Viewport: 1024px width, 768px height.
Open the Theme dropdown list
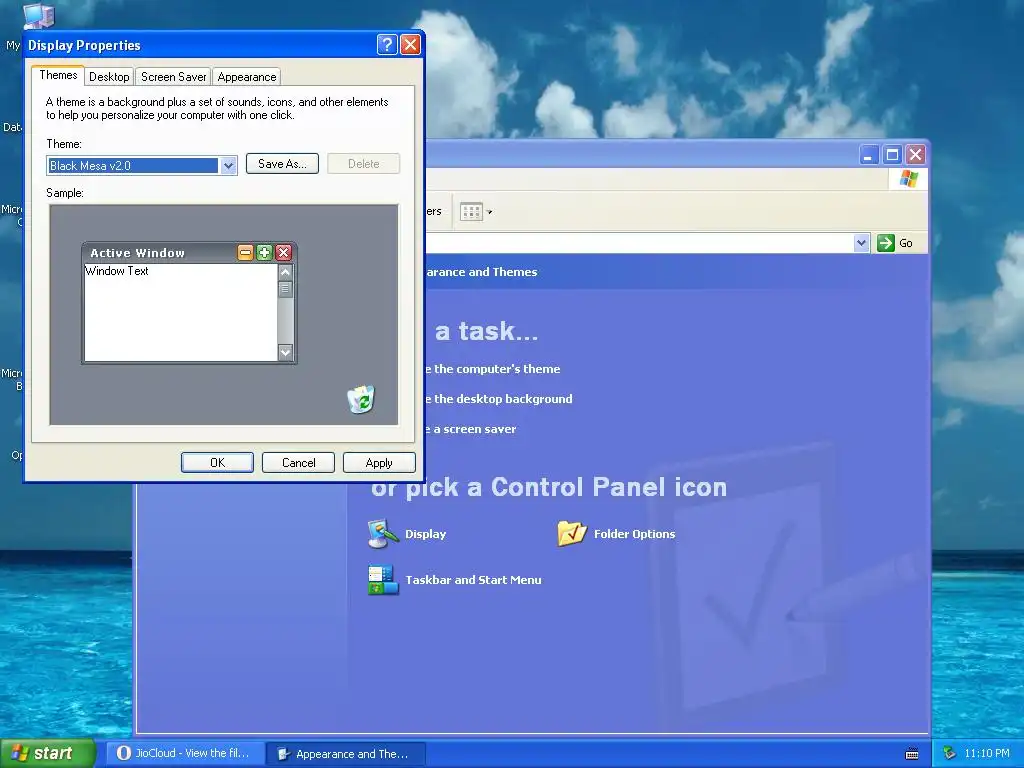[228, 166]
